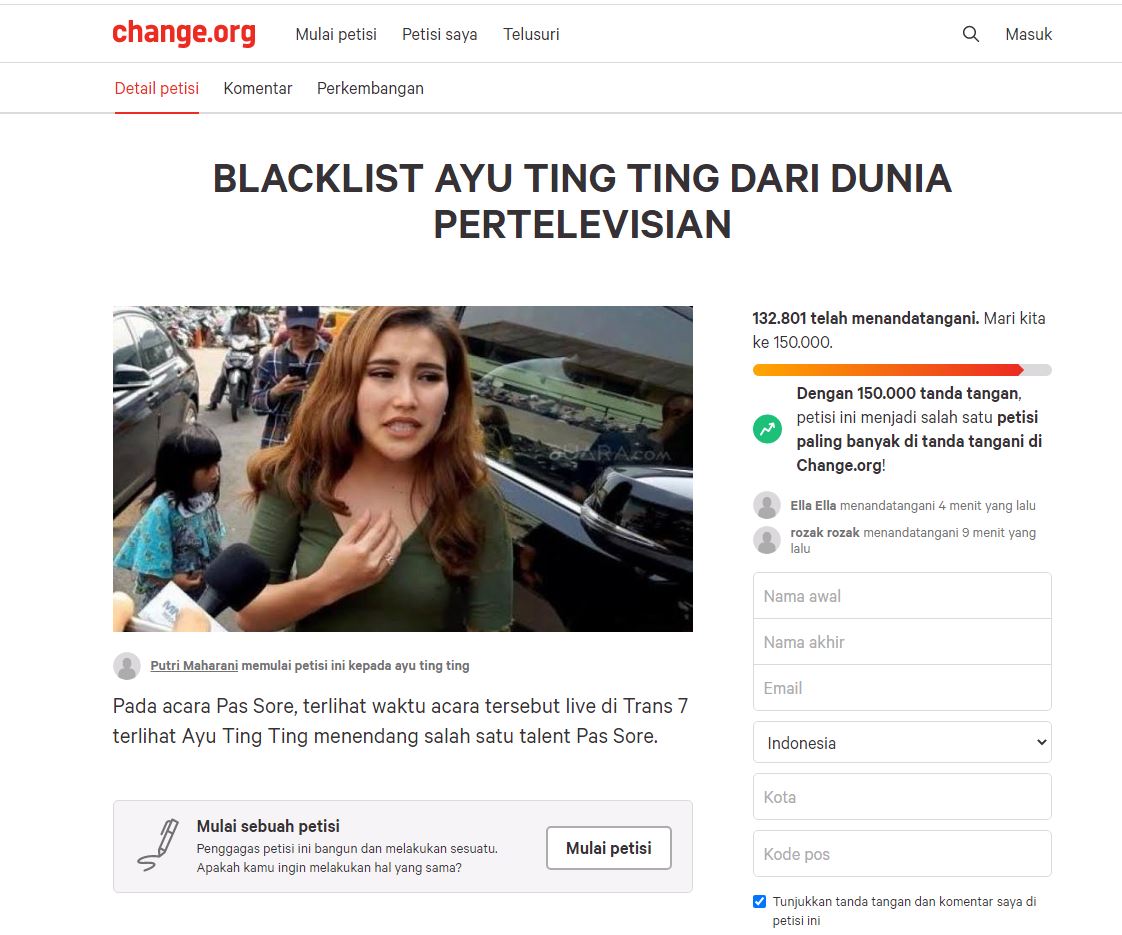The width and height of the screenshot is (1122, 935).
Task: Open the Perkembangan tab
Action: pos(370,89)
